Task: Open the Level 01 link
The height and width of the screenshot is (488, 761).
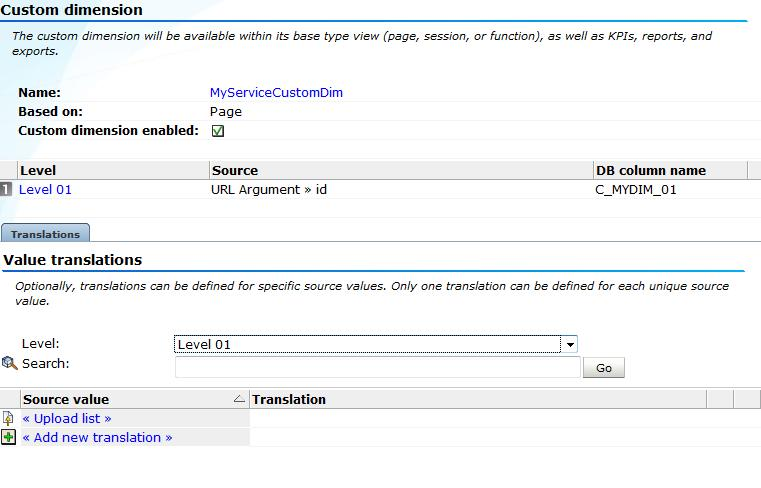Action: point(45,189)
